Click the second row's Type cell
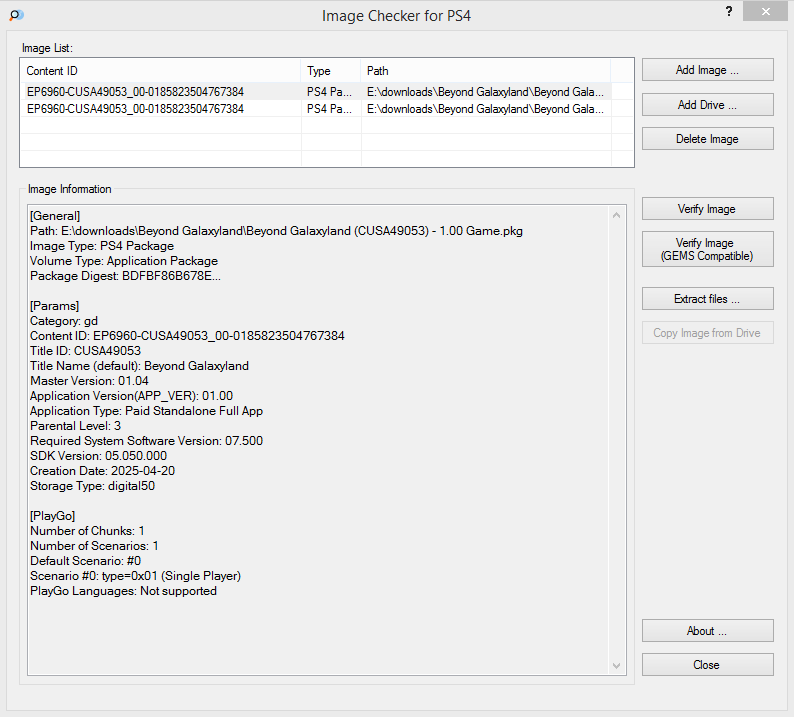The height and width of the screenshot is (717, 794). [x=331, y=109]
